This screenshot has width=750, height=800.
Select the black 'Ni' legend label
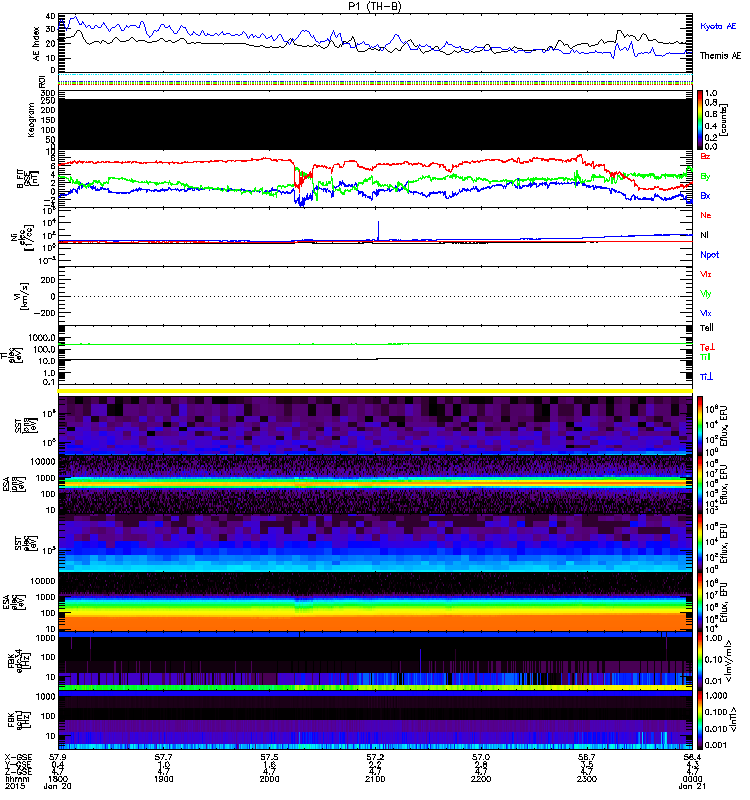tap(705, 235)
